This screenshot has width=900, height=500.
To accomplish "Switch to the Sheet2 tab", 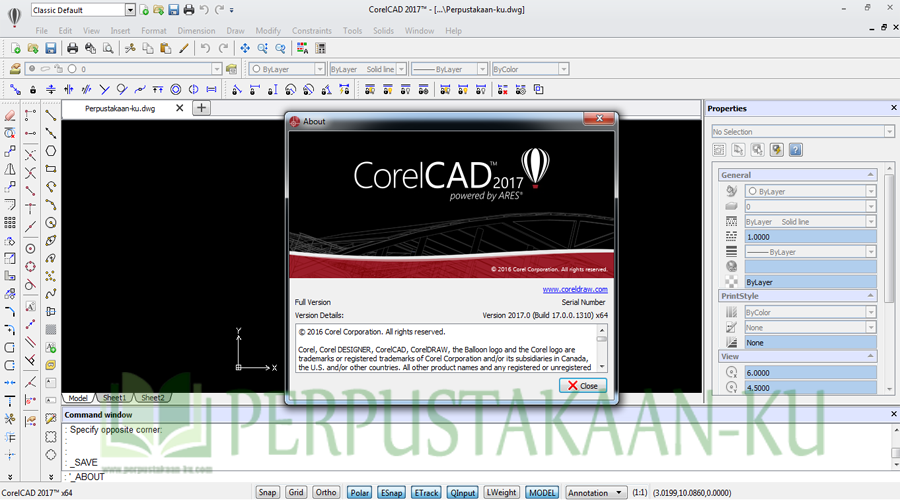I will (153, 398).
